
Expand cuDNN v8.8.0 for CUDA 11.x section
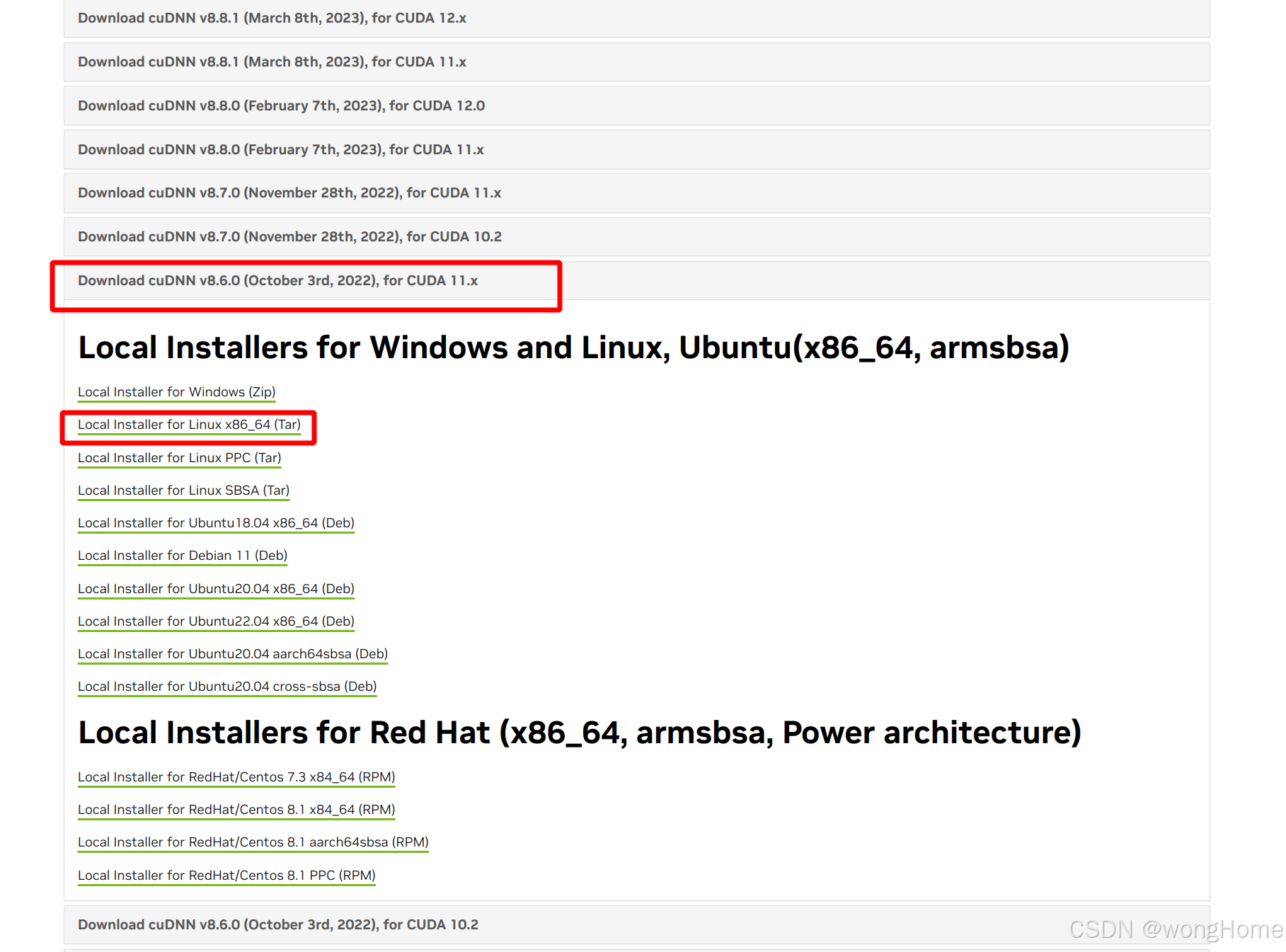coord(636,149)
